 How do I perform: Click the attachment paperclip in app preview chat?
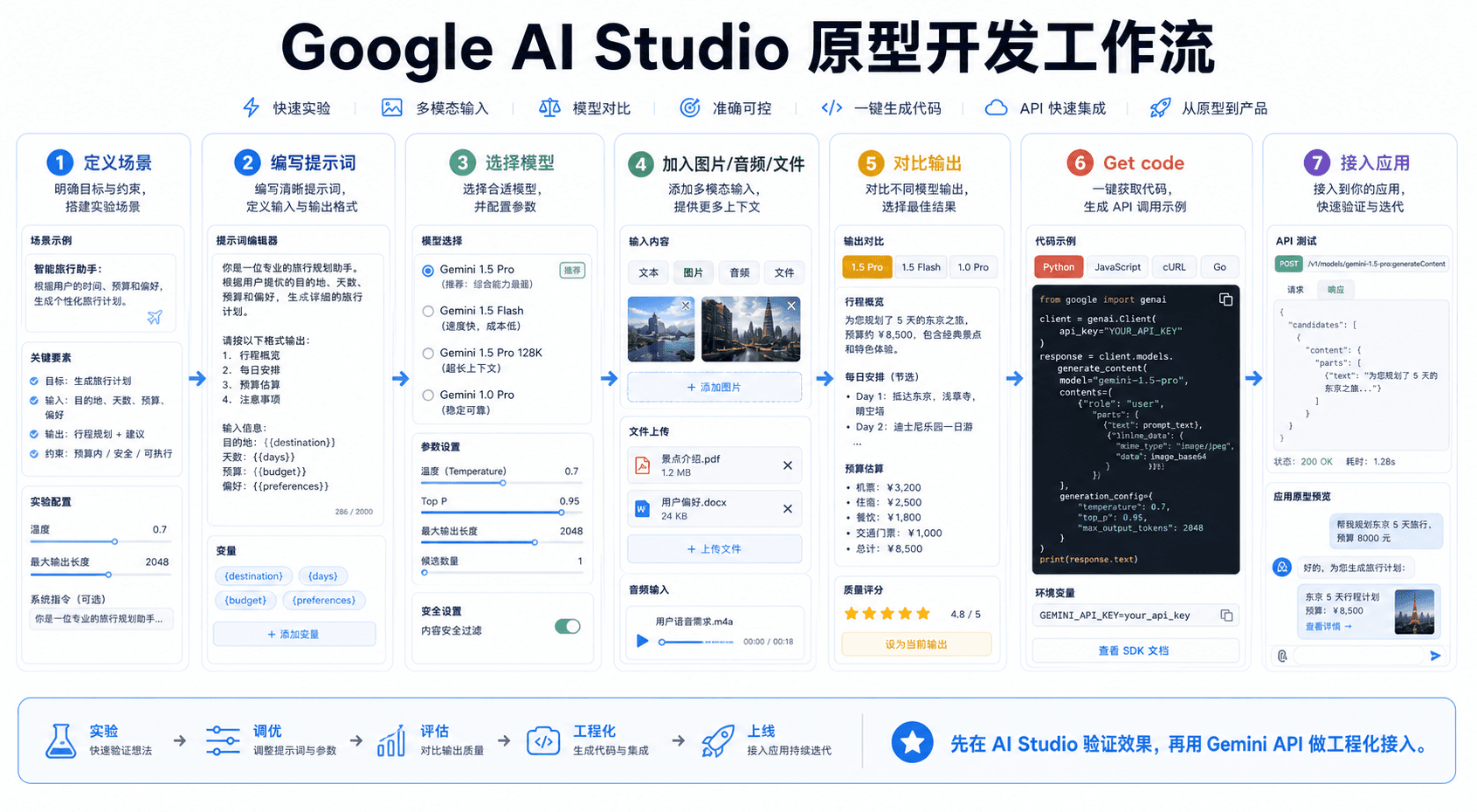(x=1282, y=656)
